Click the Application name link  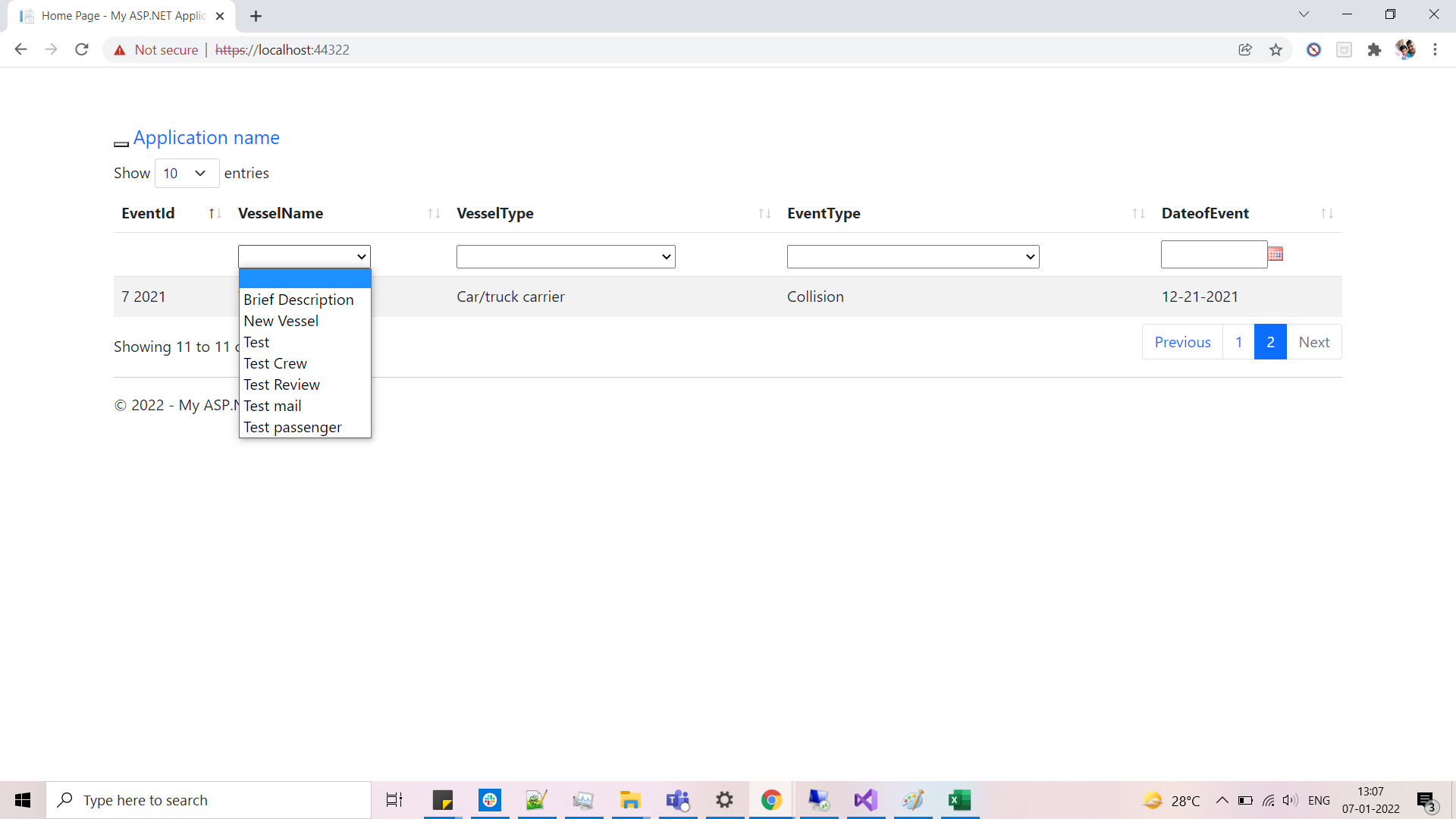coord(206,137)
